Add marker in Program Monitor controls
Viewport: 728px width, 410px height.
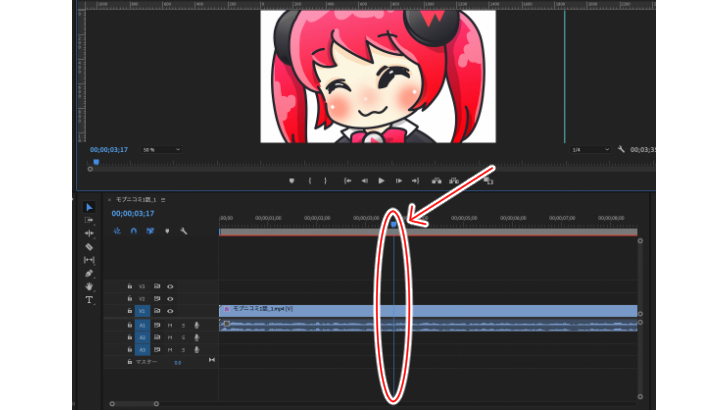pos(292,181)
